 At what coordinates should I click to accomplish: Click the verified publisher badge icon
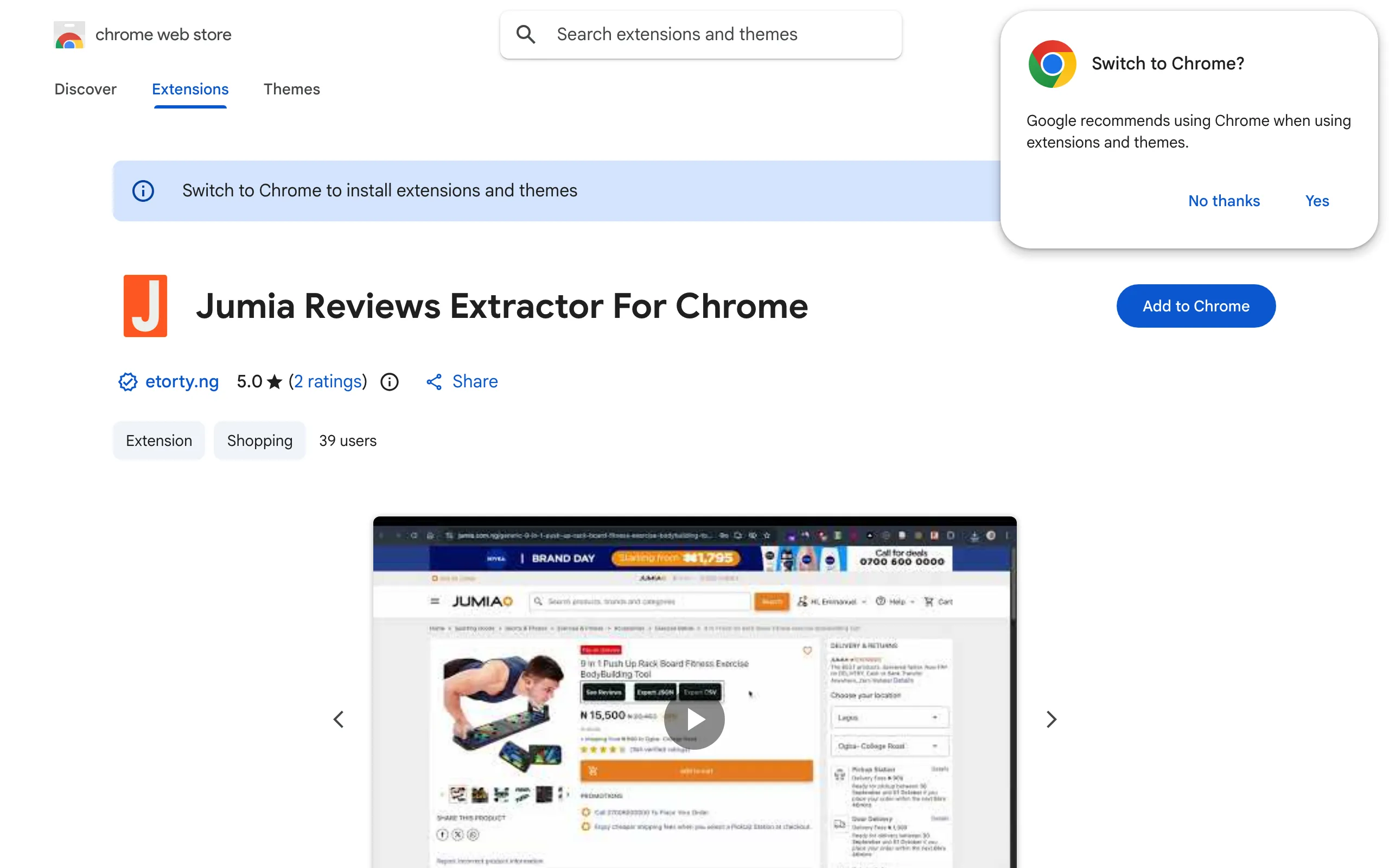click(128, 382)
